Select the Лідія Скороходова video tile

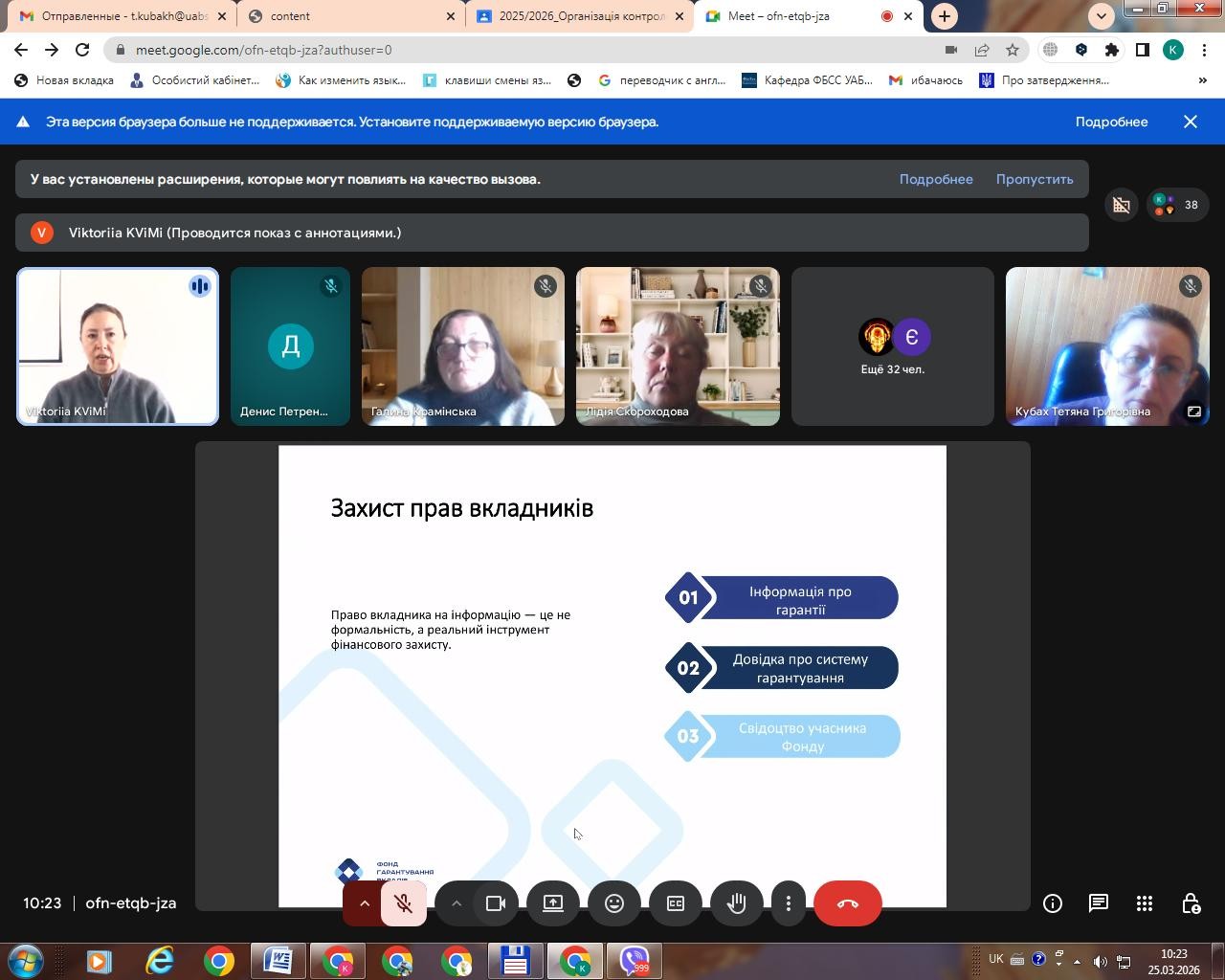click(x=678, y=346)
